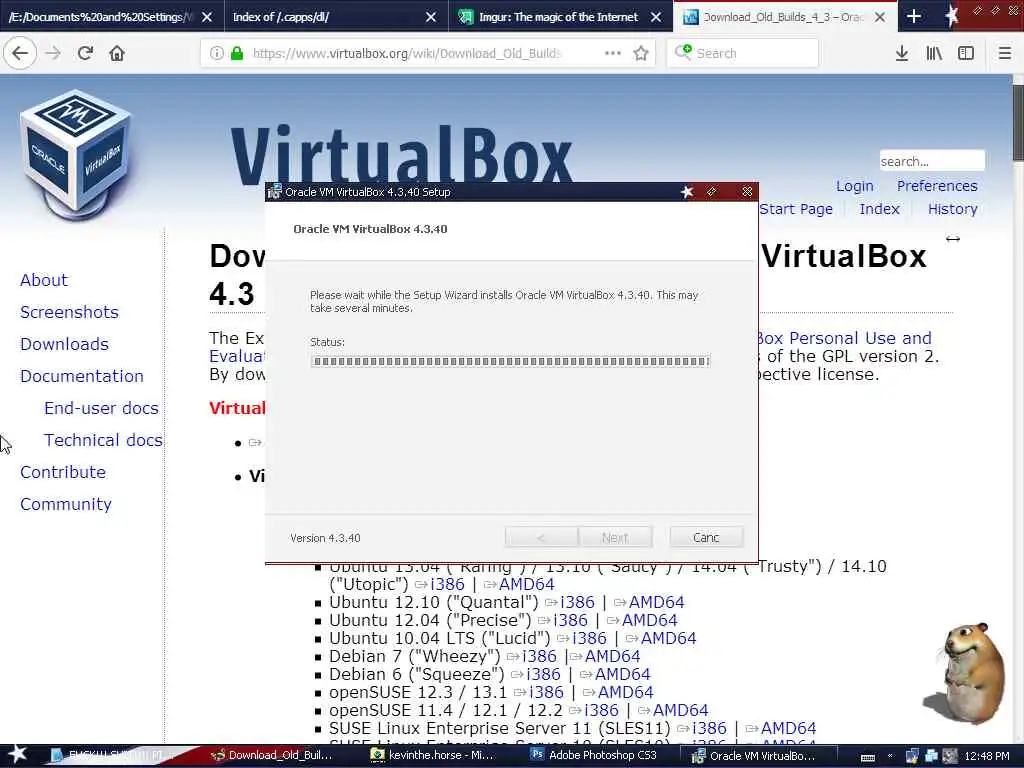Open Contribute sidebar link
1024x768 pixels.
[63, 472]
